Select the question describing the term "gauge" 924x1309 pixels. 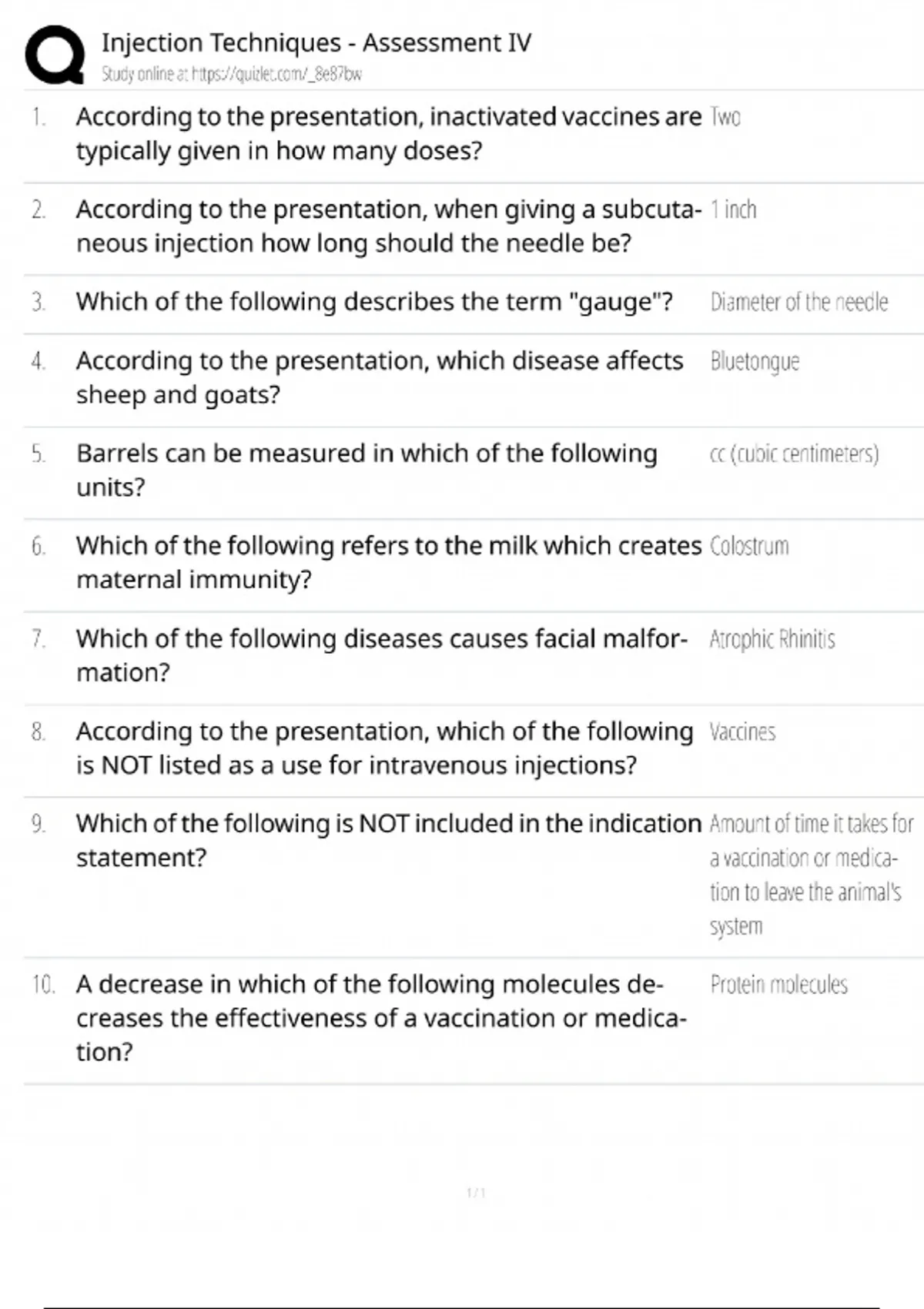point(374,302)
